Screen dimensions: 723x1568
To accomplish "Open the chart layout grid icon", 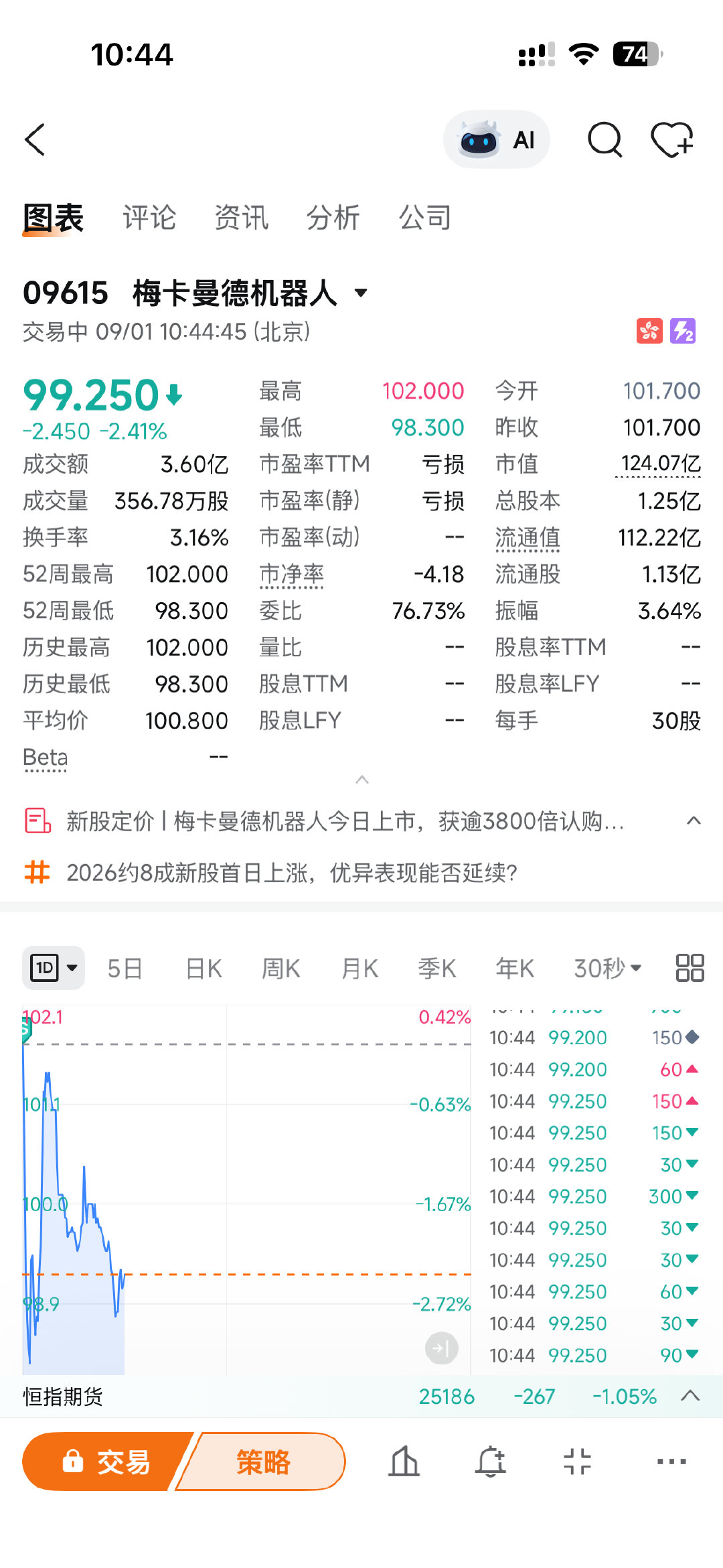I will [x=690, y=968].
